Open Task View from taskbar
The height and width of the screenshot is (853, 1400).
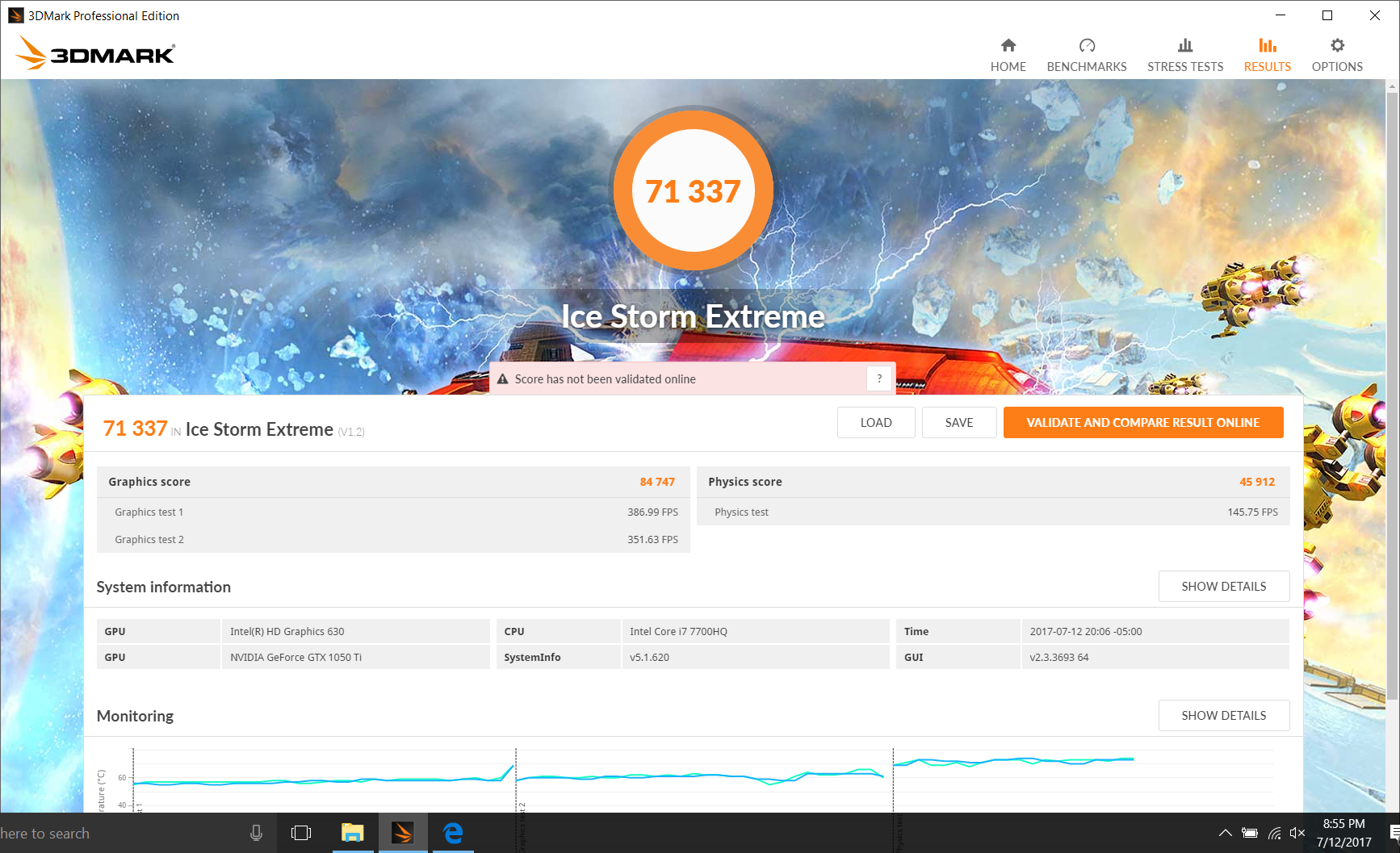pyautogui.click(x=301, y=833)
